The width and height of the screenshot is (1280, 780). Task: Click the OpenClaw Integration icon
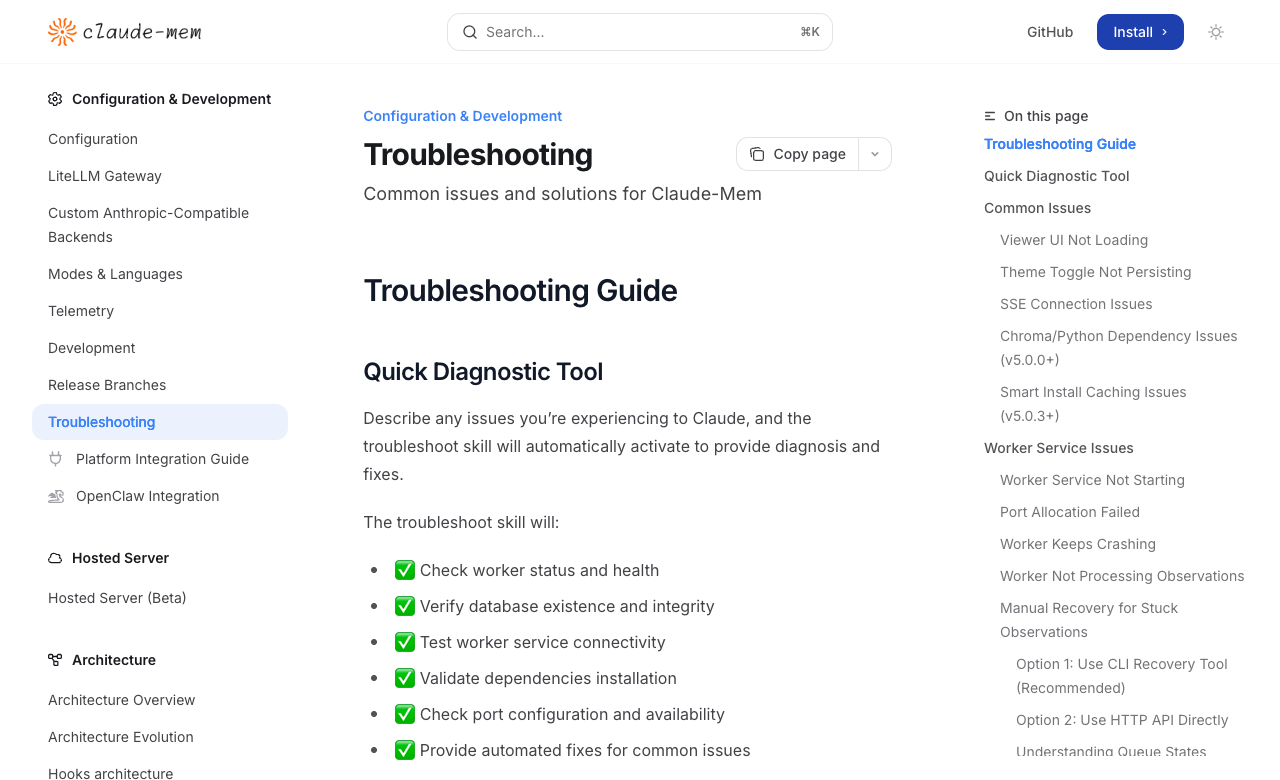click(x=56, y=496)
